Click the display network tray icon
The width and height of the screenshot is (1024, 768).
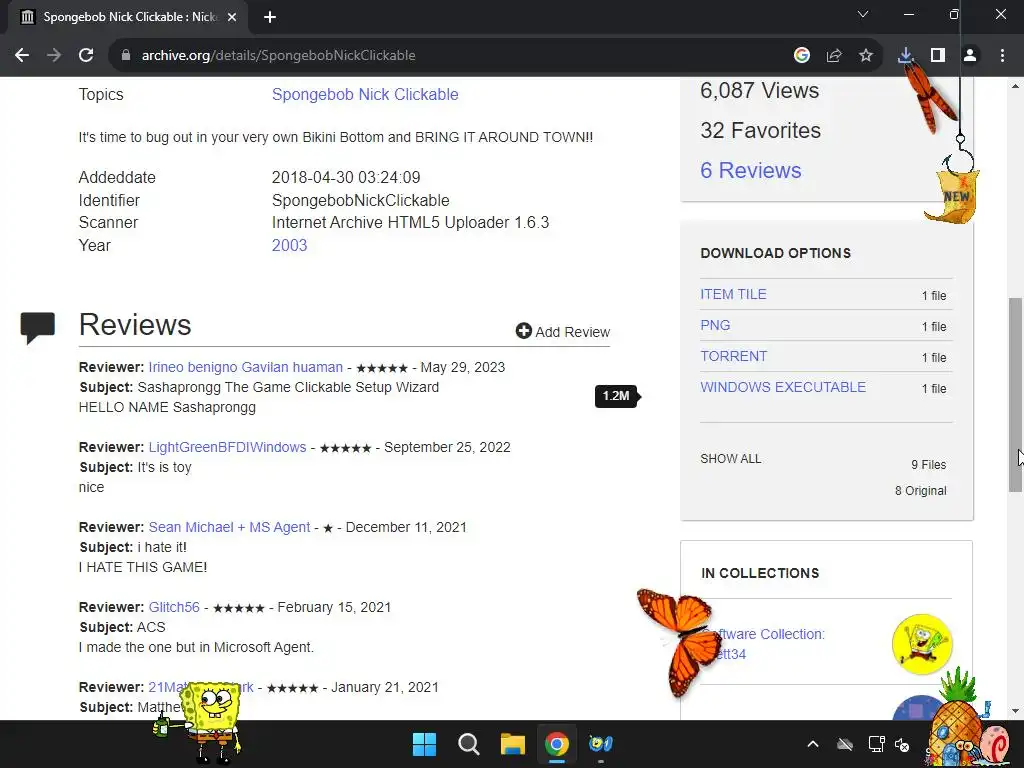coord(876,744)
